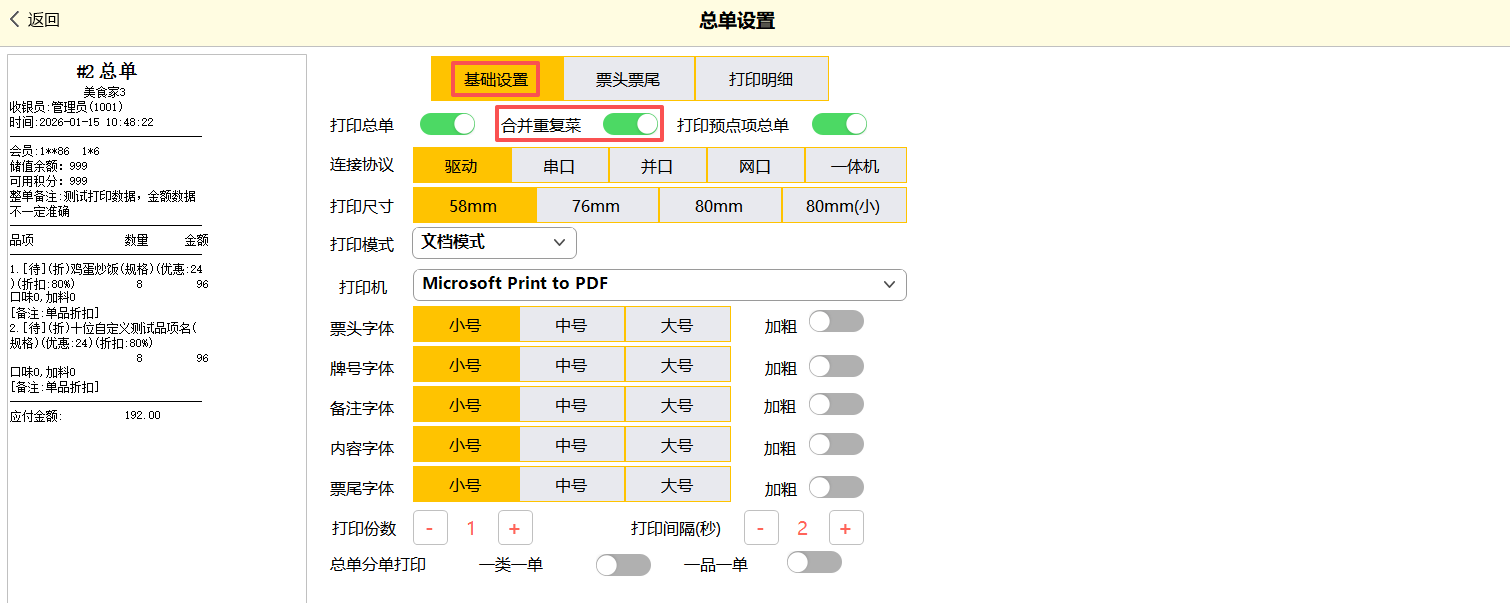Decrease 打印间隔 seconds with minus button

[760, 527]
